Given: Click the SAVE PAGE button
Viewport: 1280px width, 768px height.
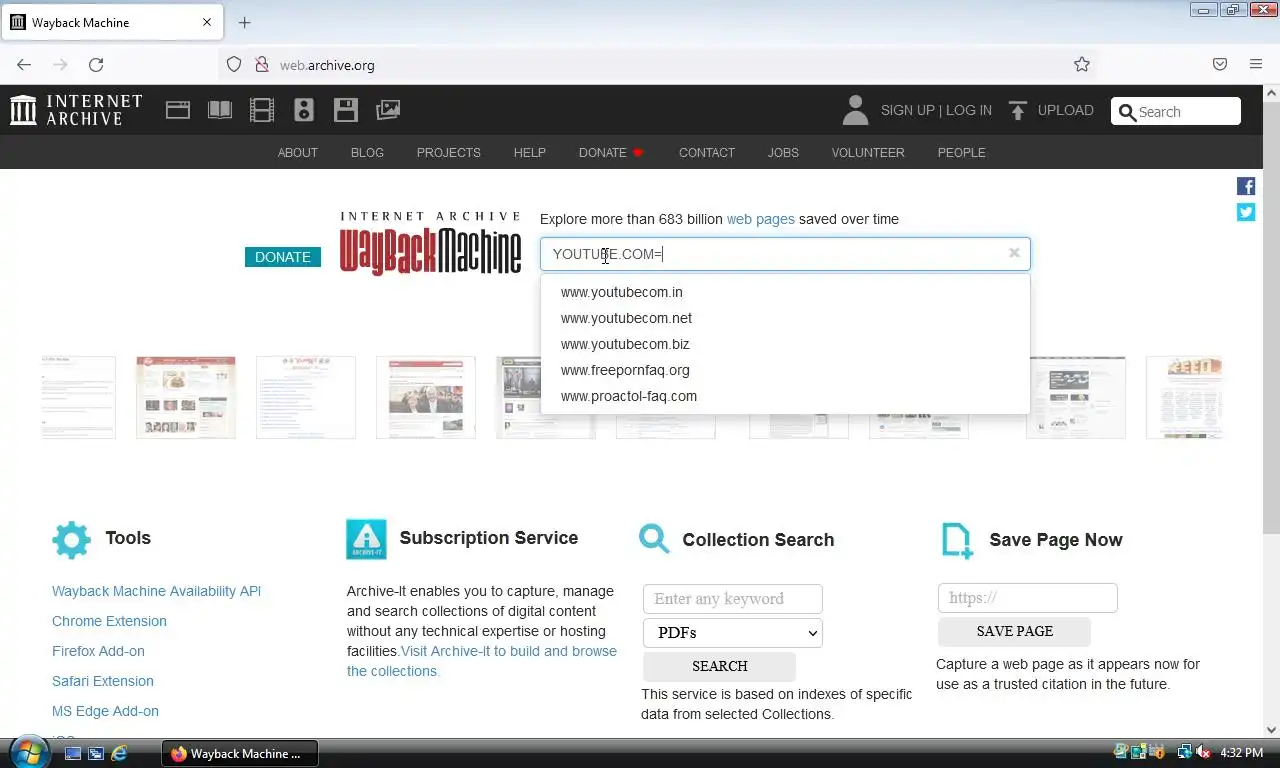Looking at the screenshot, I should click(1014, 631).
